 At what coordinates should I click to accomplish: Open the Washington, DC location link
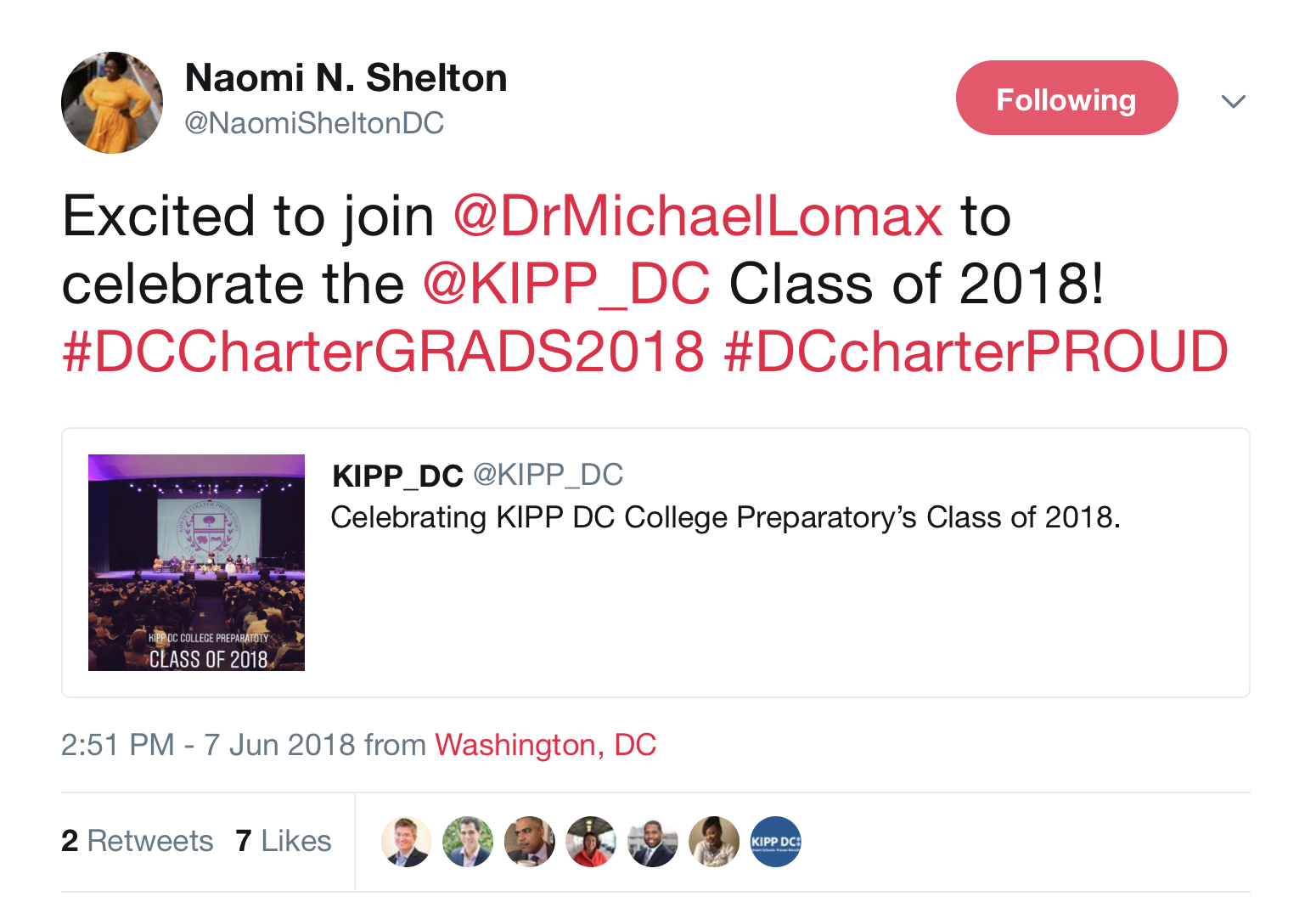pos(545,745)
